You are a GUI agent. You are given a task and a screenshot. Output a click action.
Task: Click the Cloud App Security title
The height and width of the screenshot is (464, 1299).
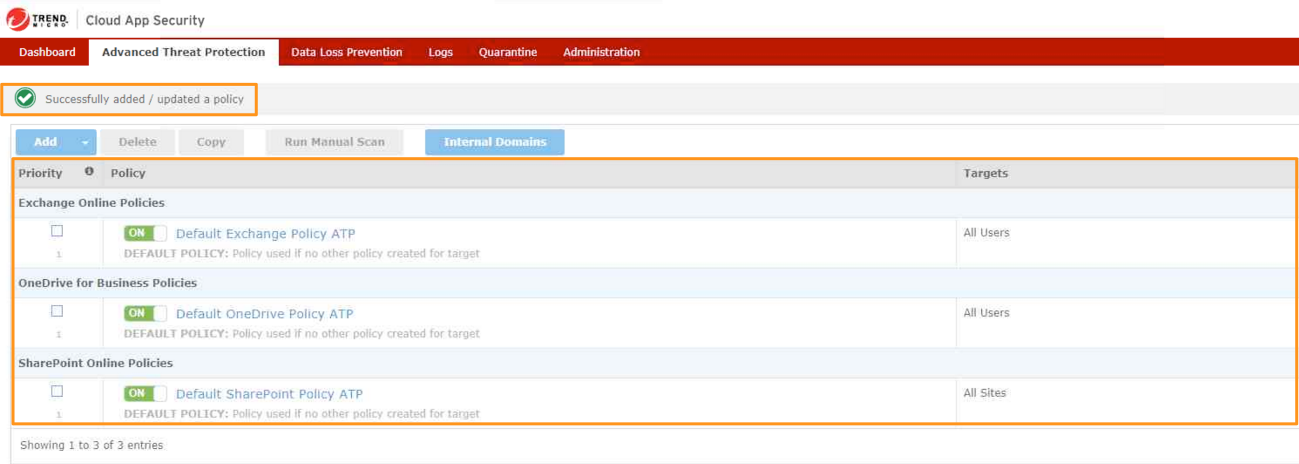click(145, 20)
